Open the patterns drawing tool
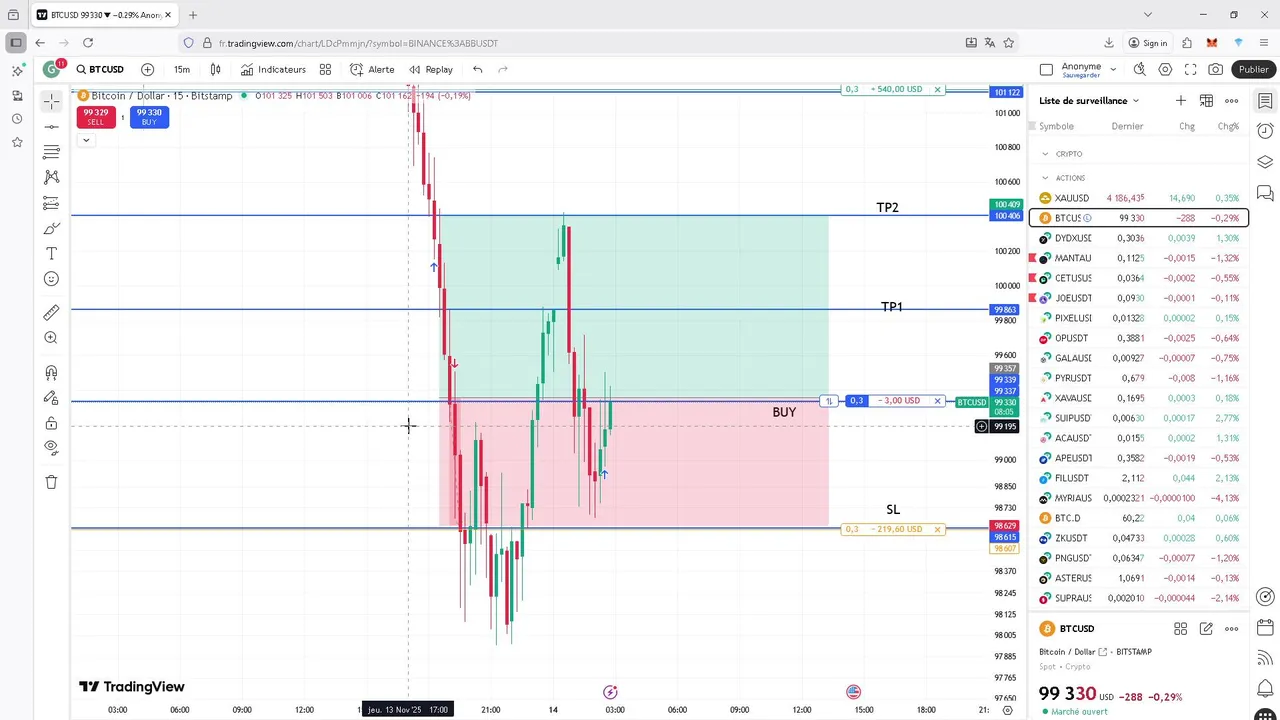This screenshot has height=720, width=1280. pyautogui.click(x=51, y=177)
